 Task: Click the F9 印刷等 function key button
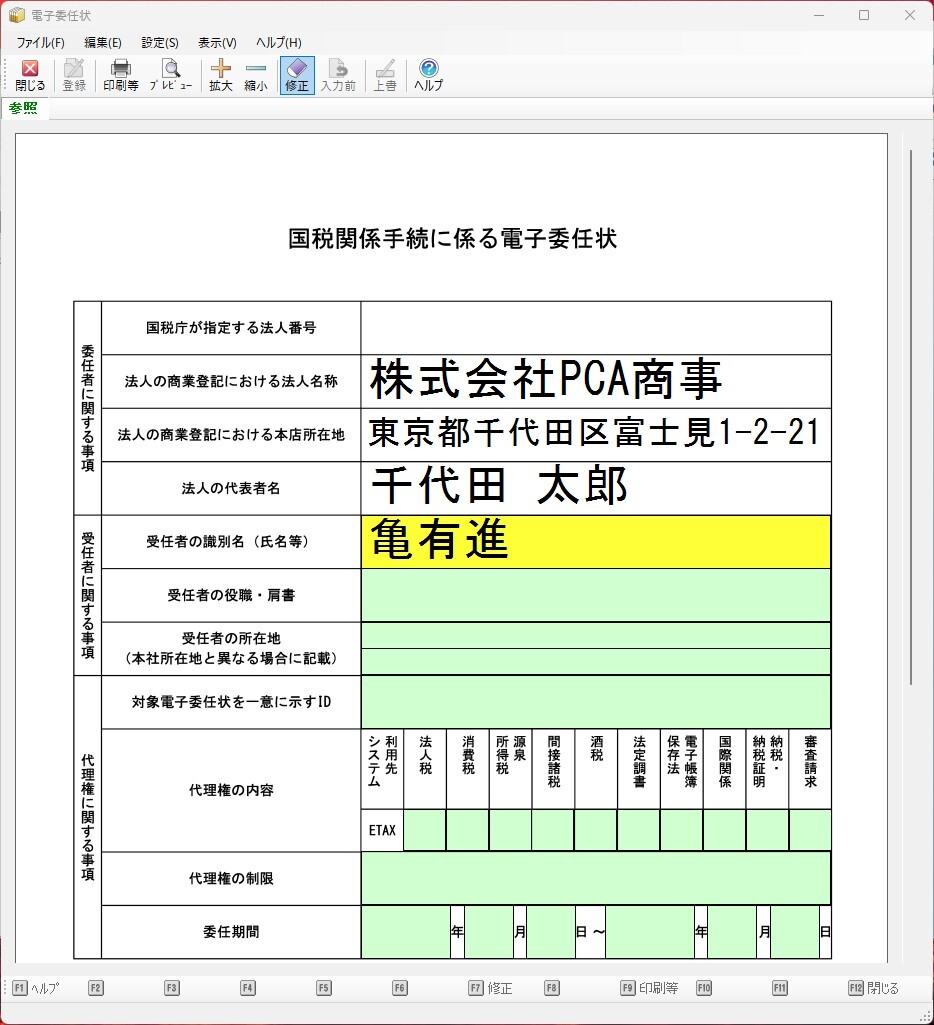[650, 988]
